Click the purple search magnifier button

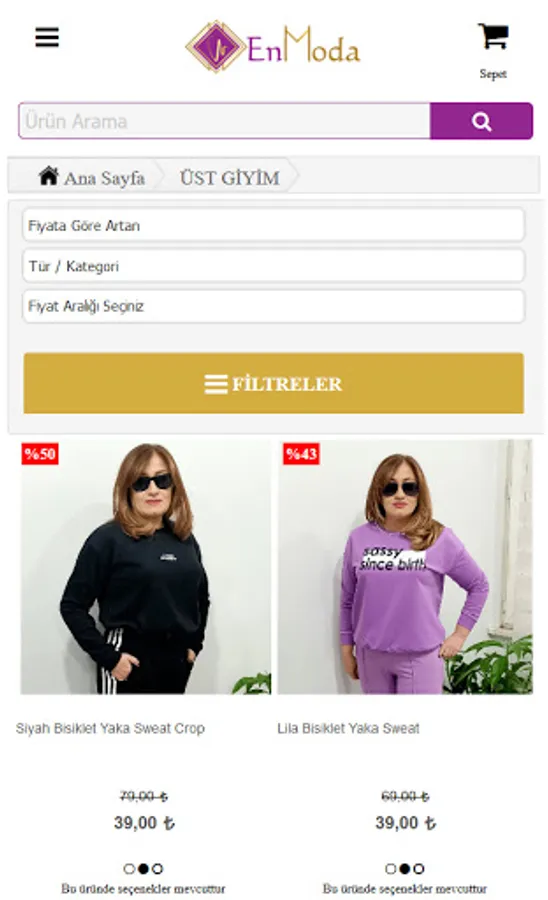click(x=481, y=121)
